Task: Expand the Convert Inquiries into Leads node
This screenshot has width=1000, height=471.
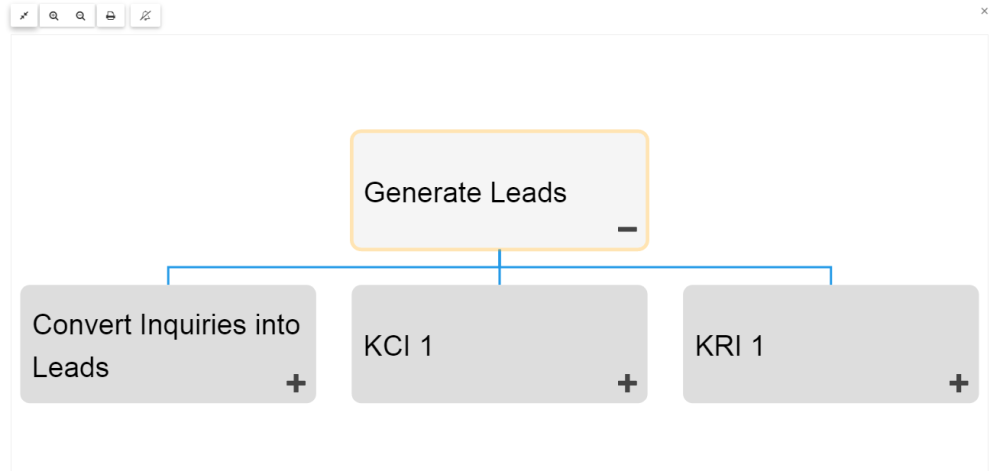Action: point(296,383)
